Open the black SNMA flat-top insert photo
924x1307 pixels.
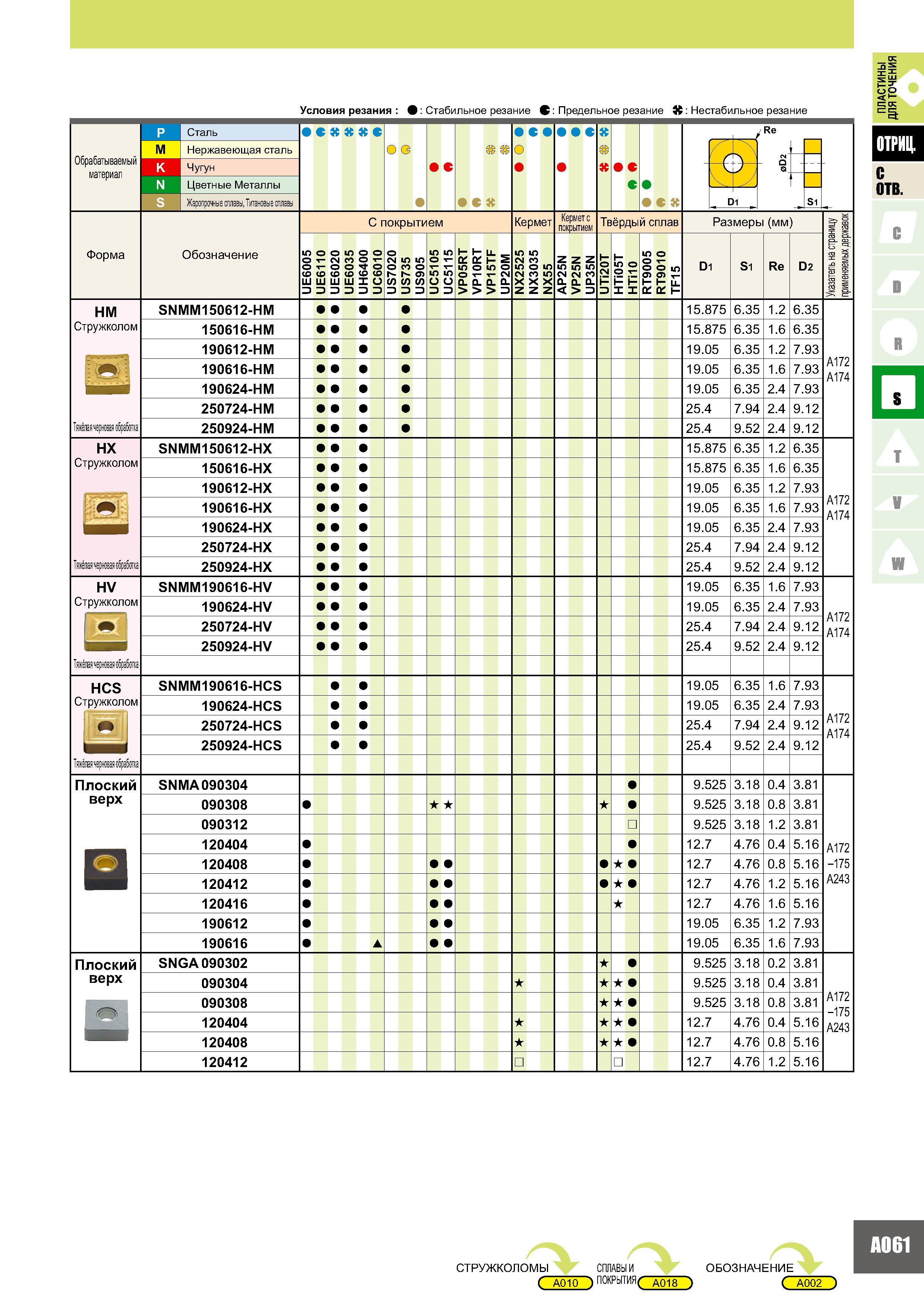[x=105, y=869]
